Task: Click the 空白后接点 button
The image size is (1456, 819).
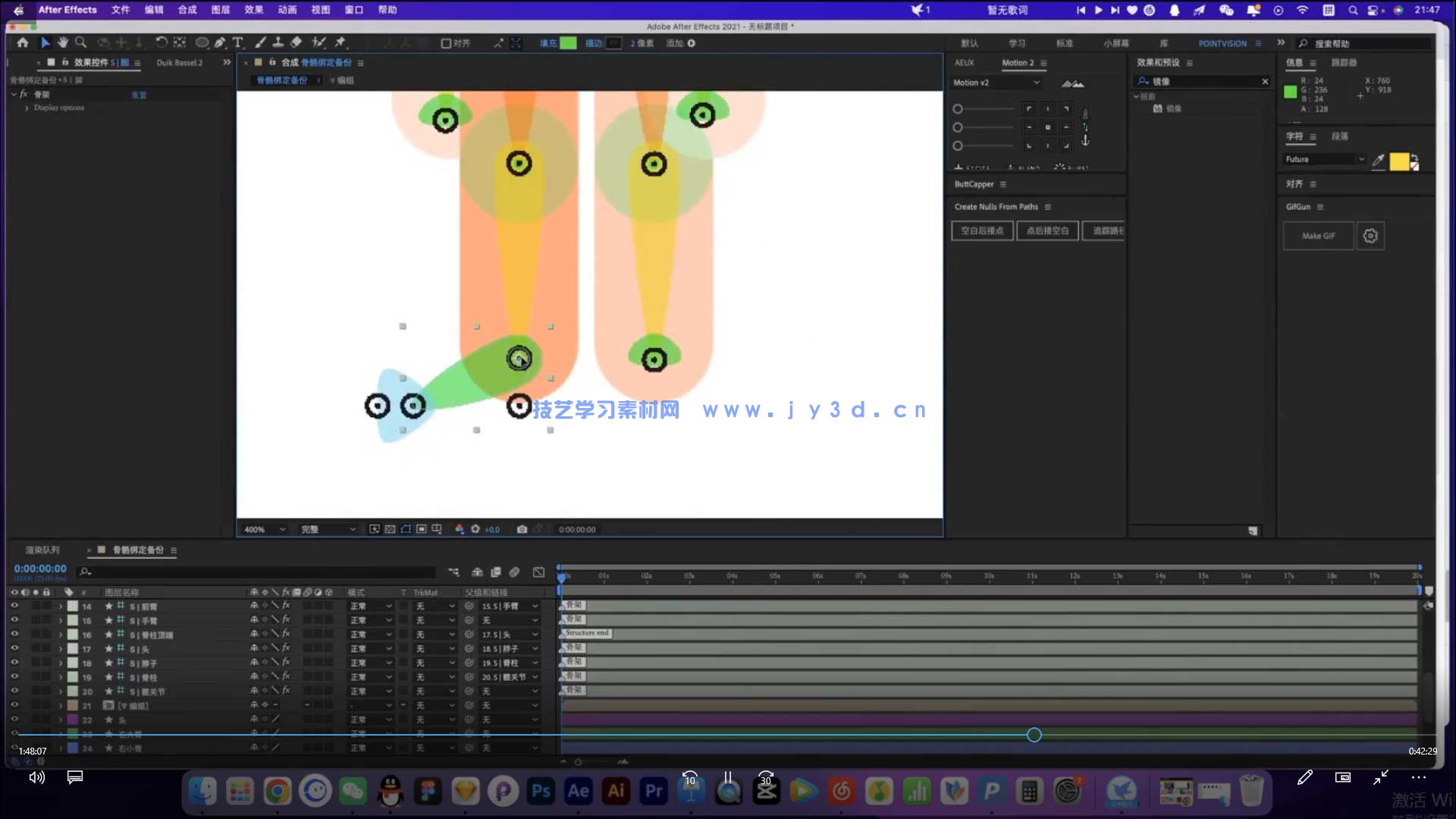Action: (982, 231)
